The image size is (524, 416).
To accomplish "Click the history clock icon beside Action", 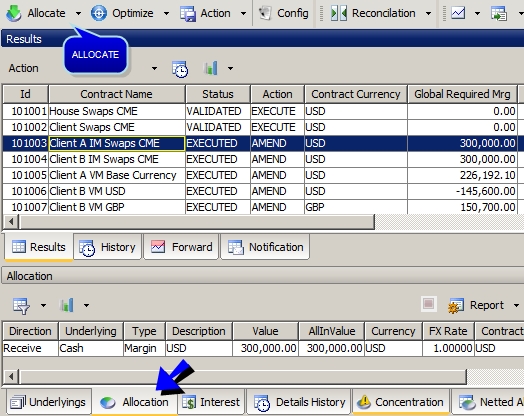I will coord(180,69).
